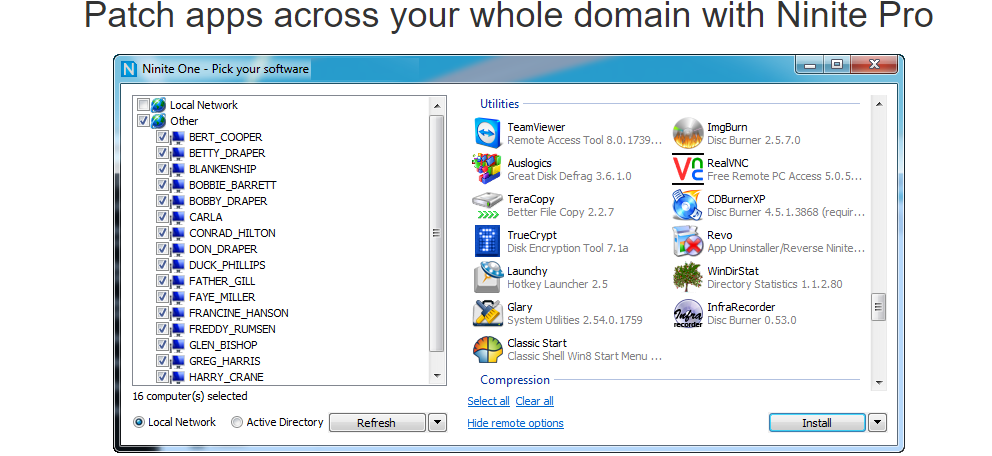Uncheck the Other group checkbox
The height and width of the screenshot is (456, 992).
pyautogui.click(x=144, y=121)
